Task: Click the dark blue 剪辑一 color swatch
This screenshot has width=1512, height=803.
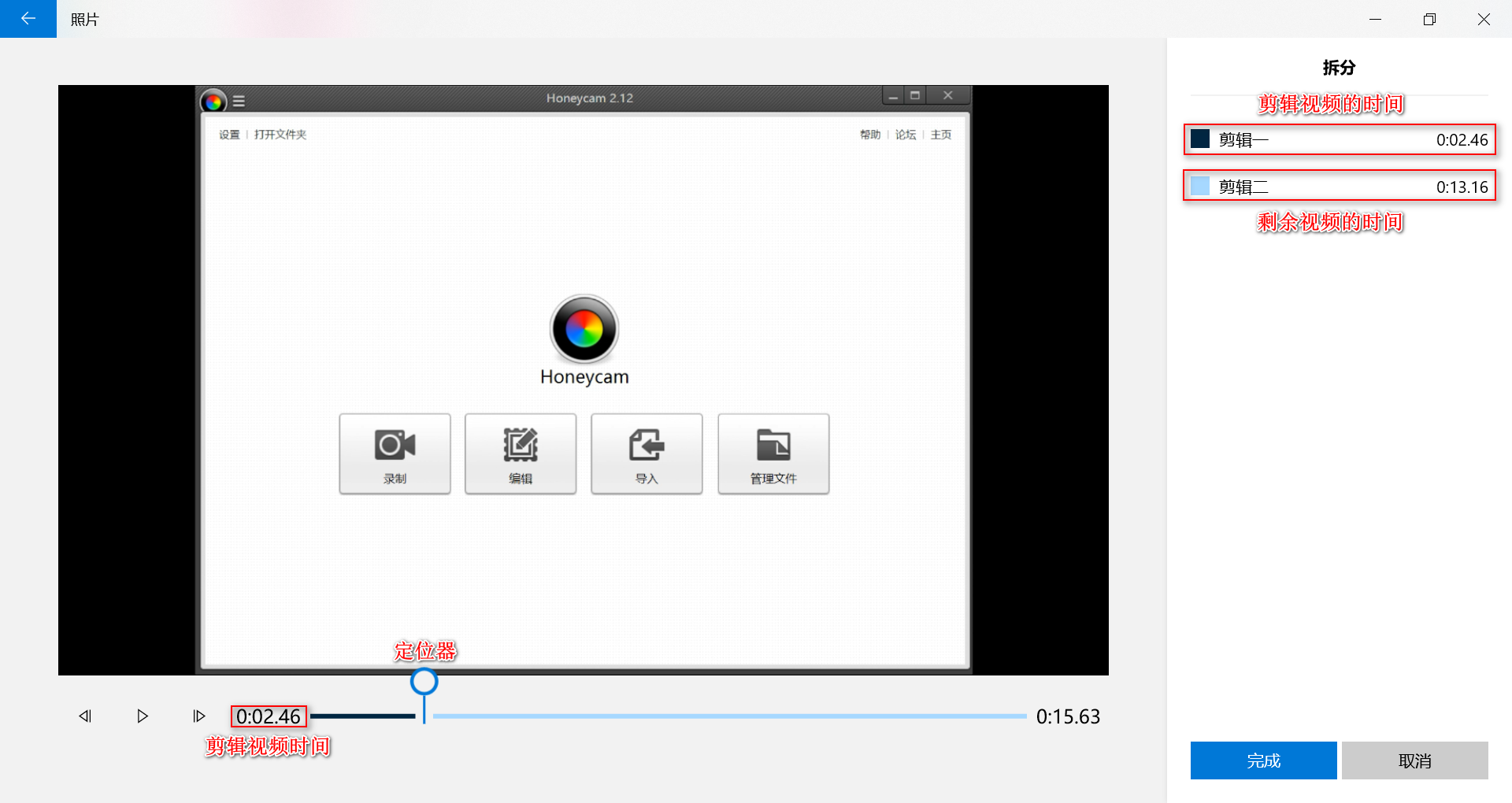Action: pos(1200,139)
